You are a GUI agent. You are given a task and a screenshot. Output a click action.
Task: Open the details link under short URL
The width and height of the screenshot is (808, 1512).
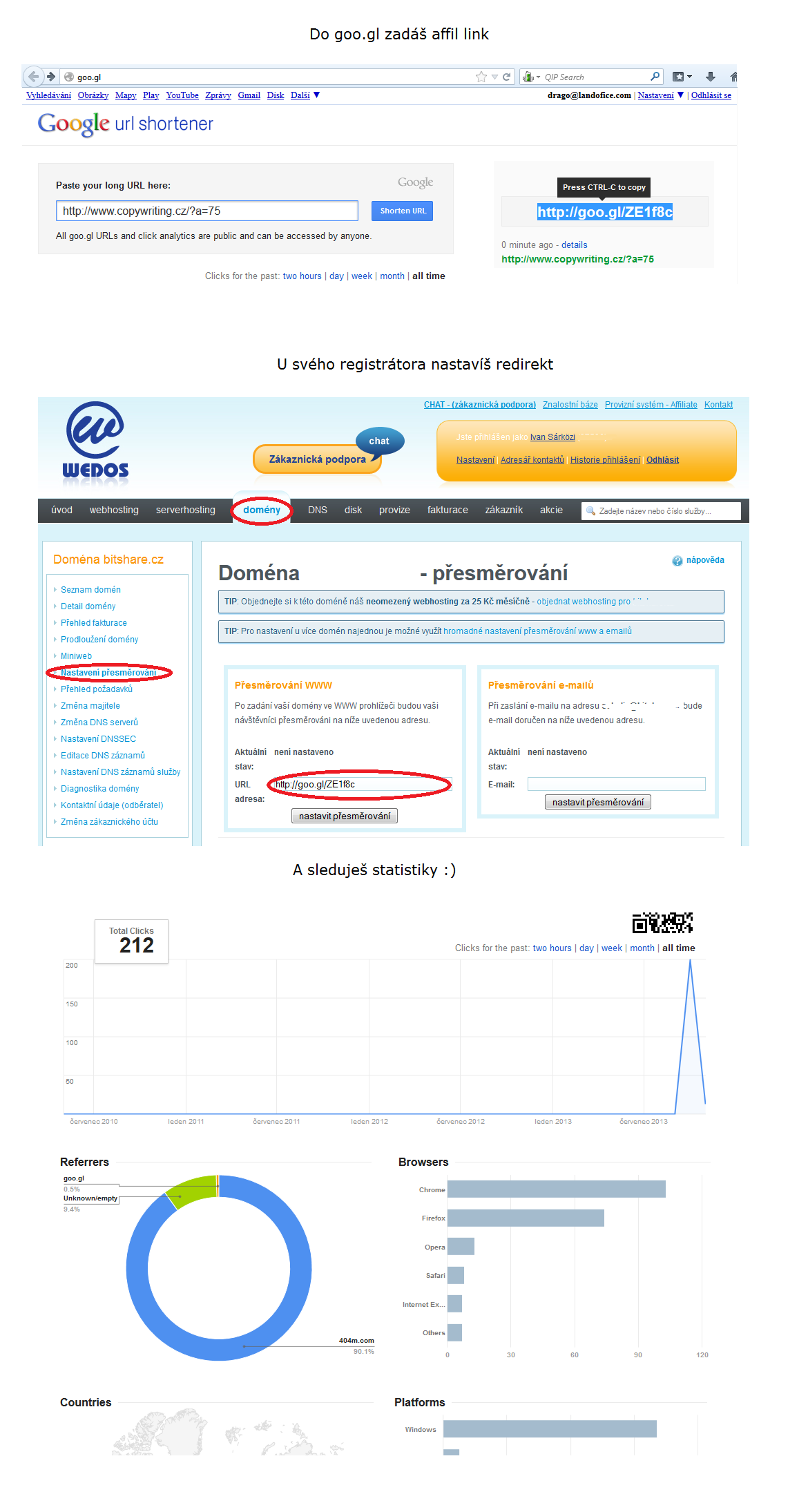click(575, 245)
